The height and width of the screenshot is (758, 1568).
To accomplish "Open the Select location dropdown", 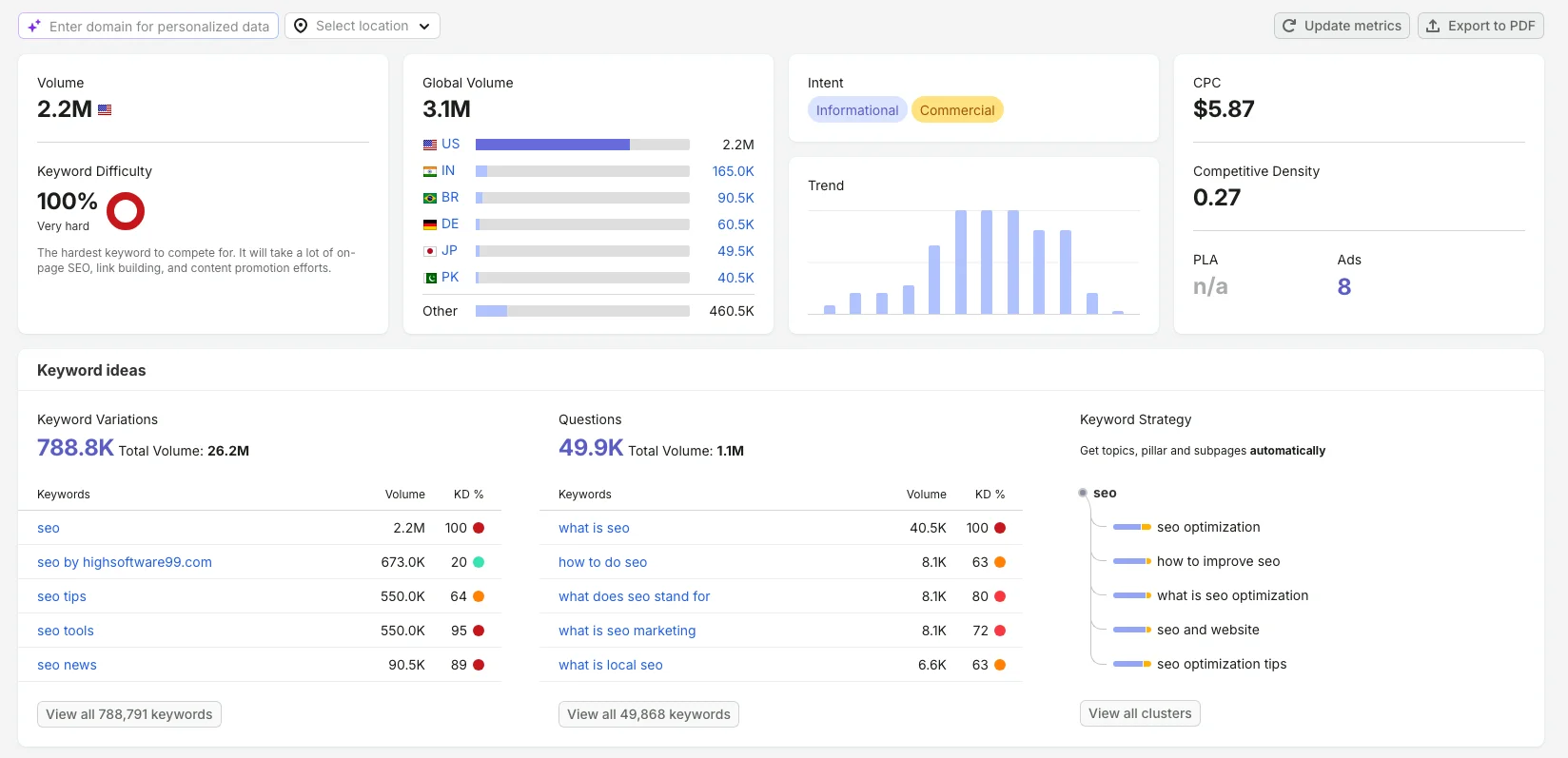I will pos(363,26).
